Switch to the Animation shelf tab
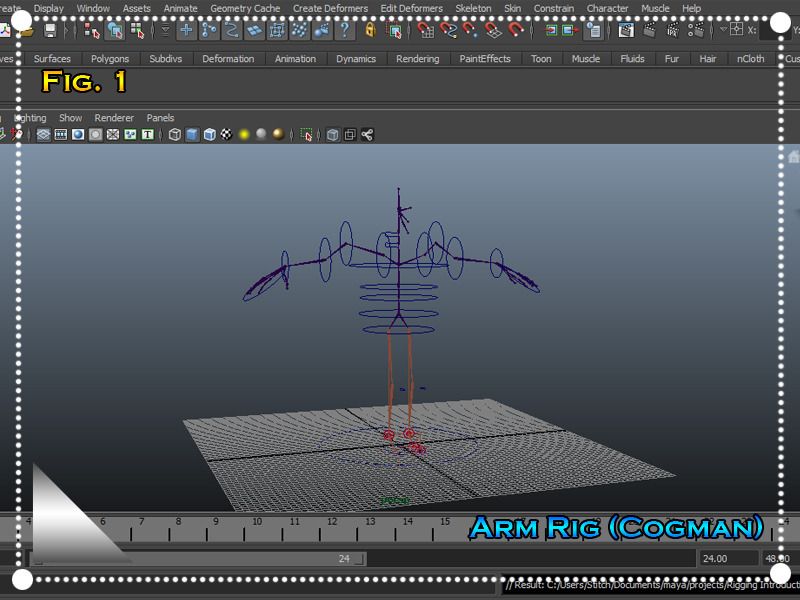Screen dimensions: 800x600 click(295, 59)
